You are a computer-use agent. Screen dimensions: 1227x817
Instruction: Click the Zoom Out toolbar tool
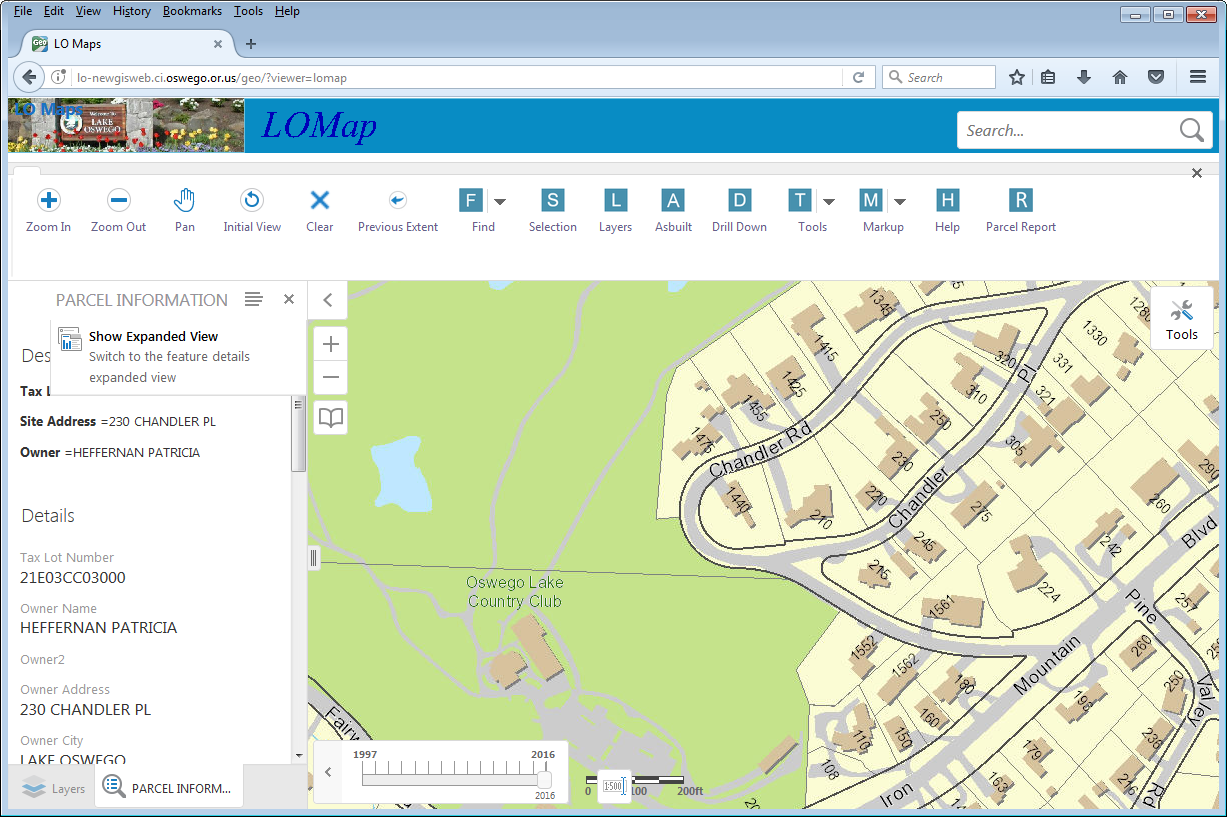point(118,211)
